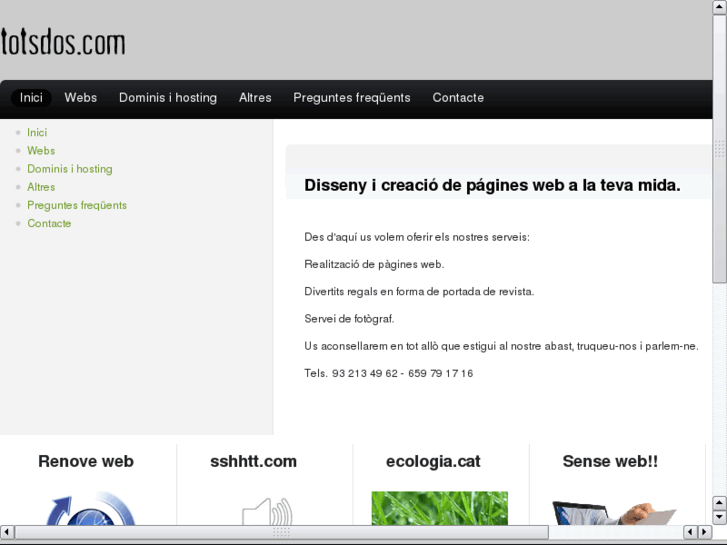
Task: Click the Servei de fotògraf line
Action: pos(349,319)
